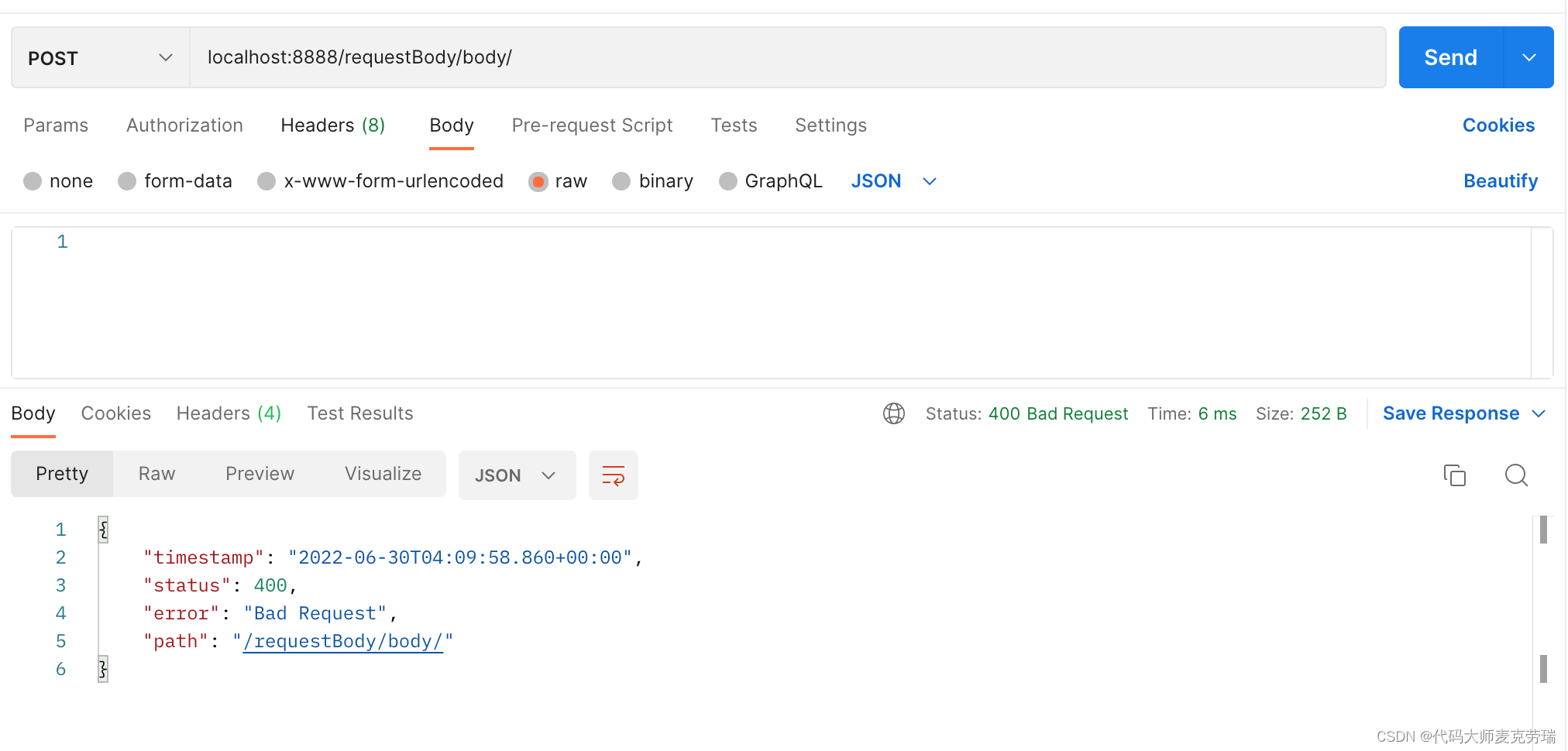
Task: Open the Params tab
Action: click(56, 125)
